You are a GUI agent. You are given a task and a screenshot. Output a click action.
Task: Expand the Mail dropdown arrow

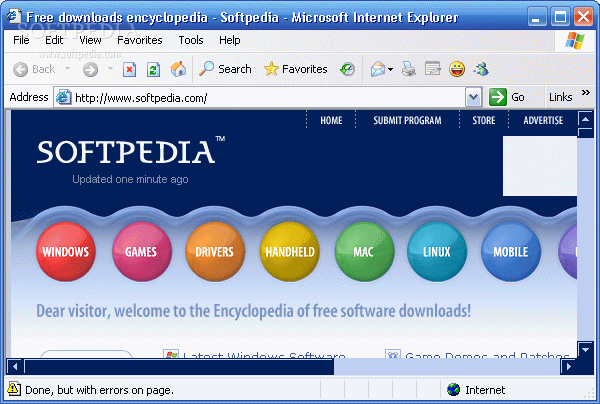(390, 70)
